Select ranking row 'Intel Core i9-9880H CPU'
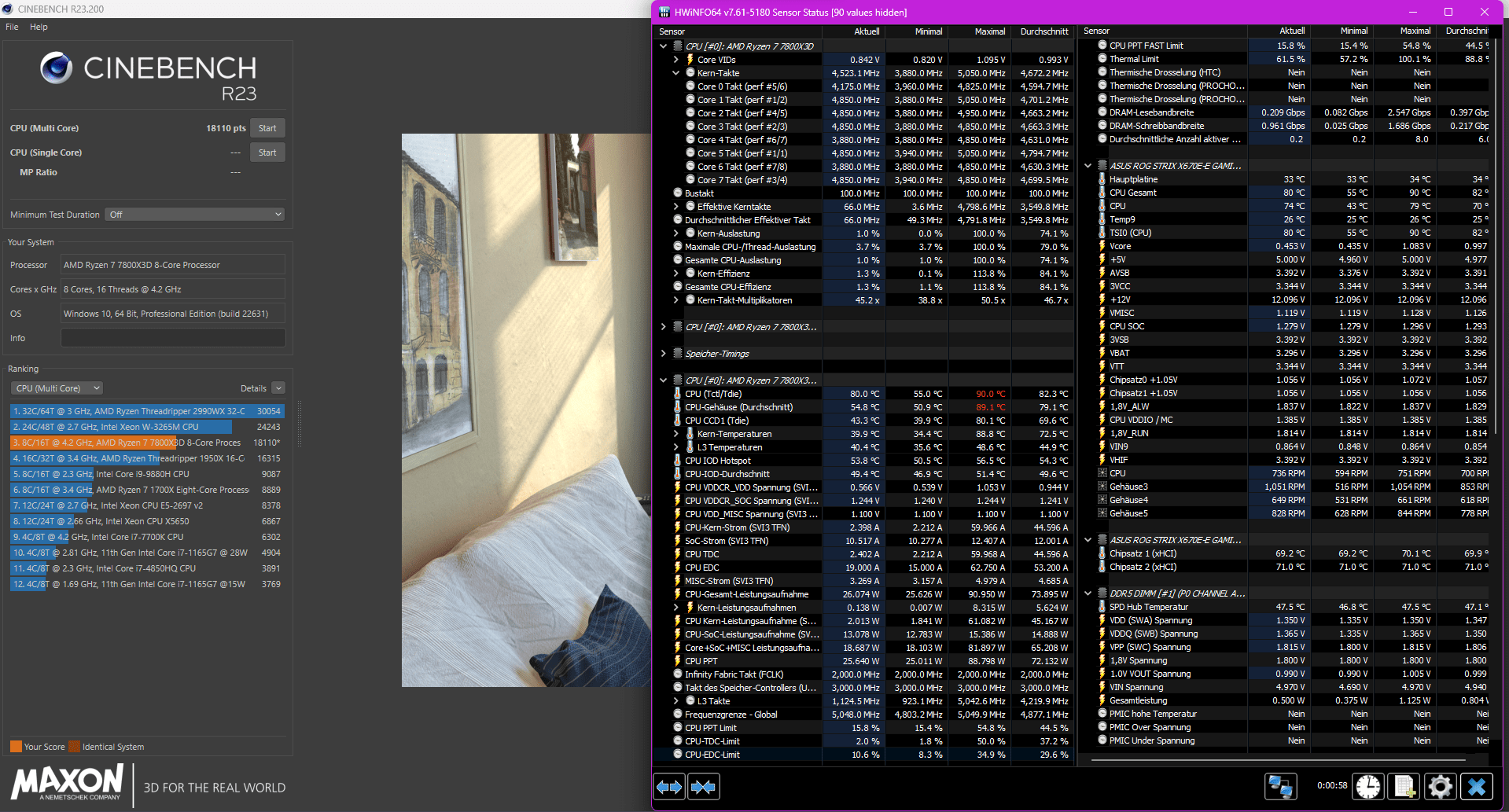This screenshot has height=812, width=1509. [147, 474]
